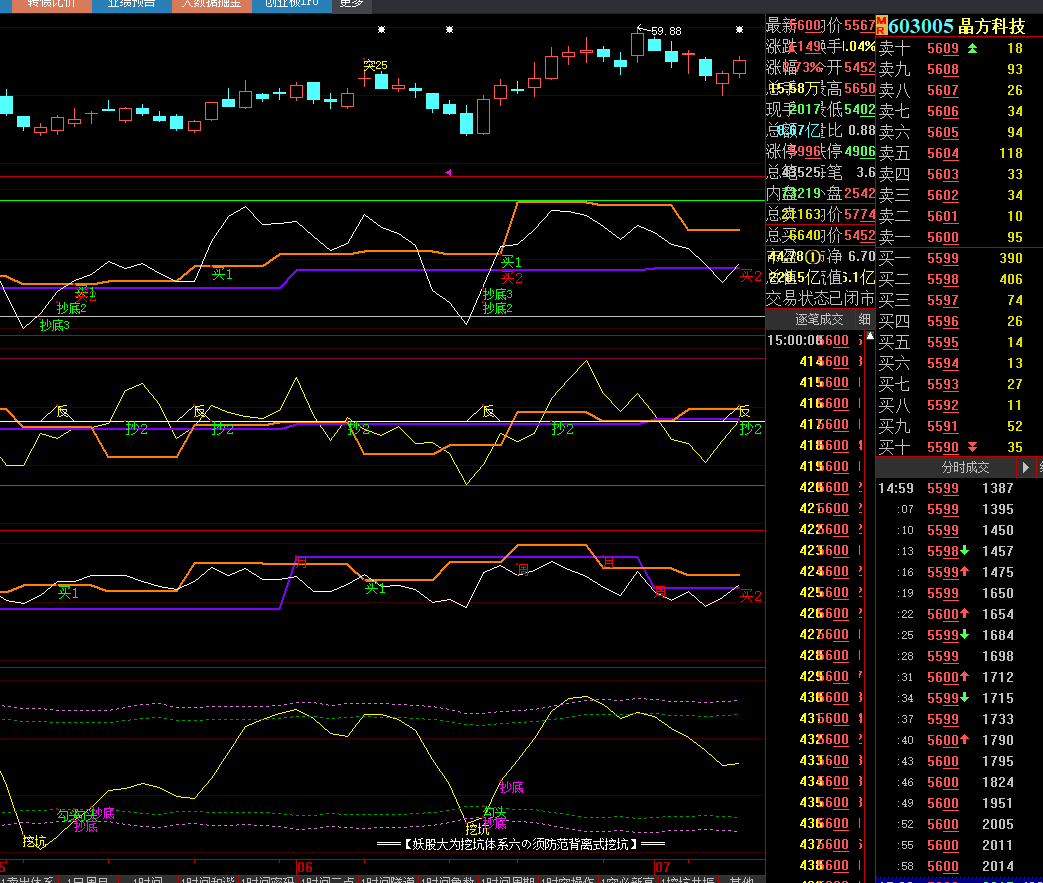Screen dimensions: 1043x883
Task: Click the green down arrow on the :25 trade row
Action: pyautogui.click(x=965, y=635)
